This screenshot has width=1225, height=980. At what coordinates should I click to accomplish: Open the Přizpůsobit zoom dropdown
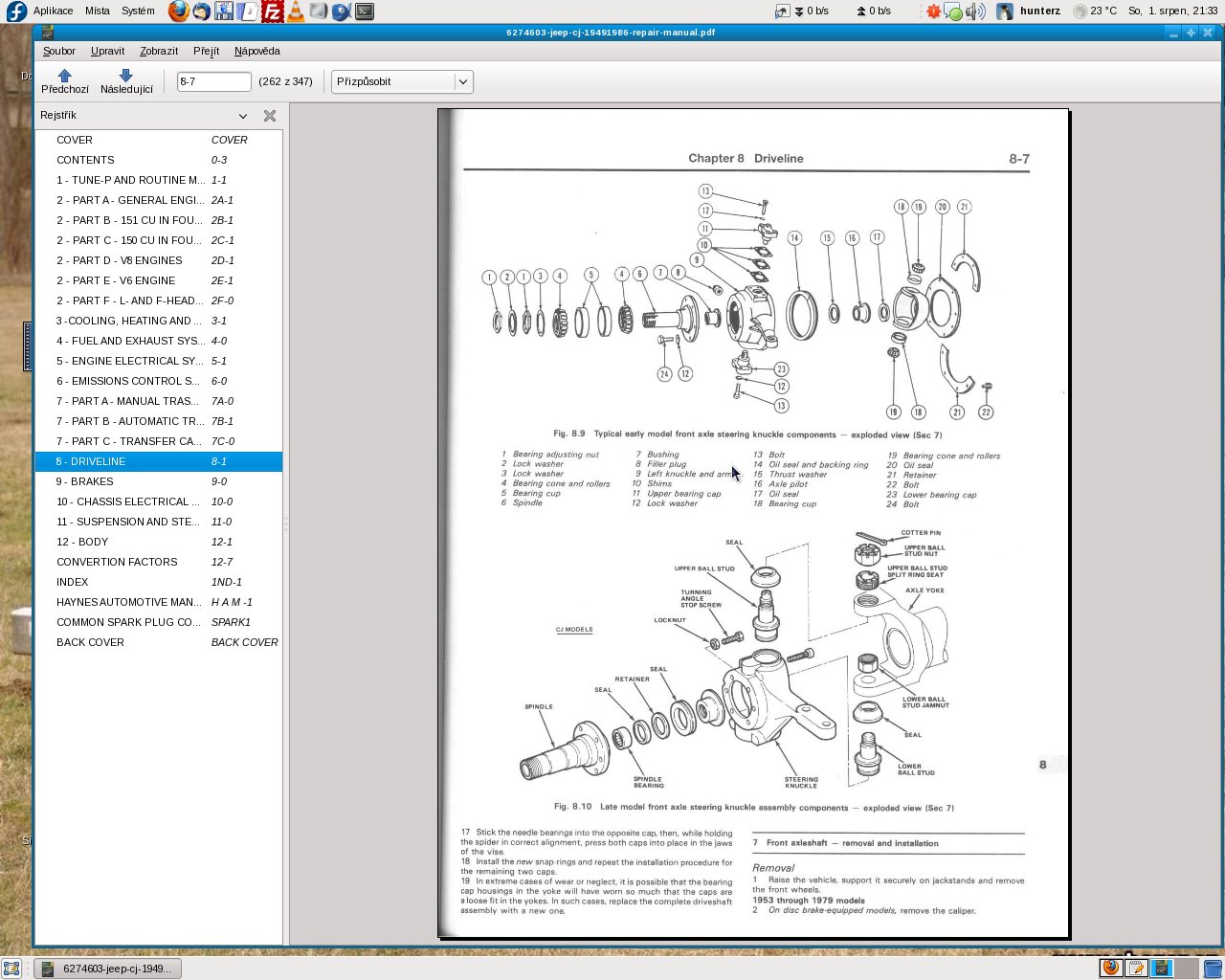[x=402, y=81]
